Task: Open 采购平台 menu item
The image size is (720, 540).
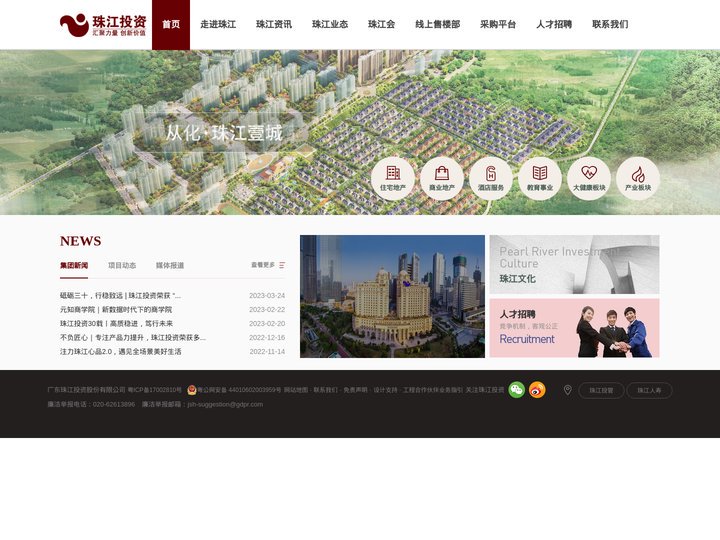Action: coord(498,24)
